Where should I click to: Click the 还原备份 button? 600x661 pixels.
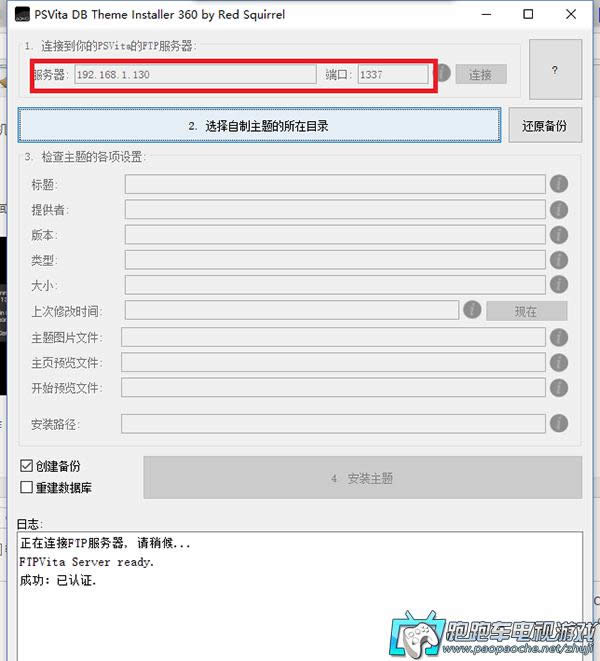click(x=544, y=126)
